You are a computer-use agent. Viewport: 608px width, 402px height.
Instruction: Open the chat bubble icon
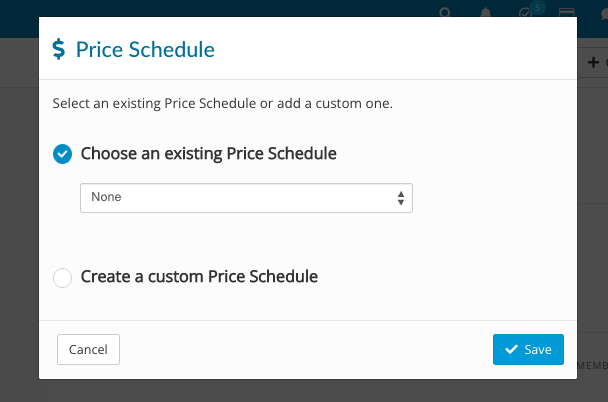click(604, 14)
